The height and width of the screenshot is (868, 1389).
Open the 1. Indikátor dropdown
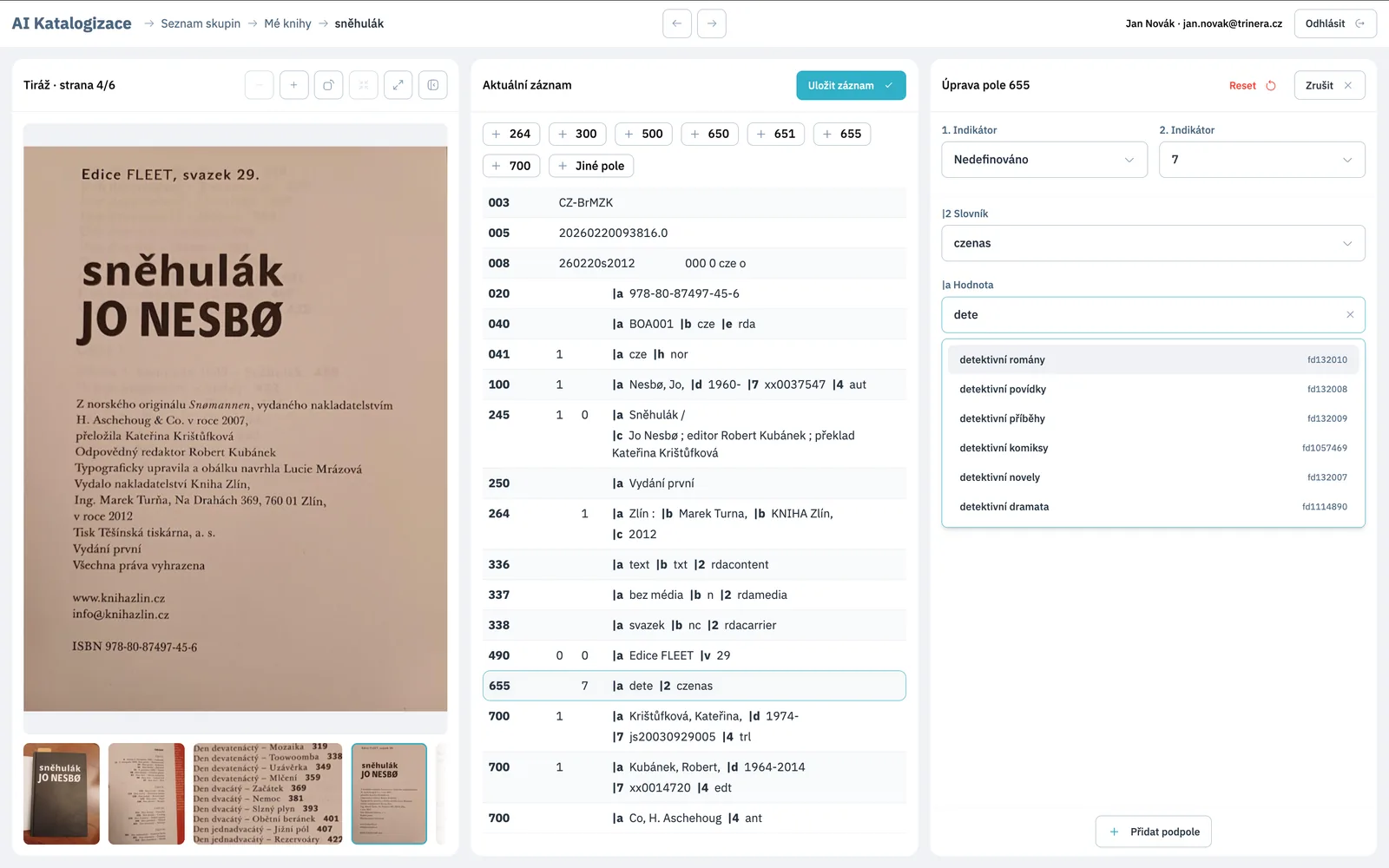click(1044, 160)
